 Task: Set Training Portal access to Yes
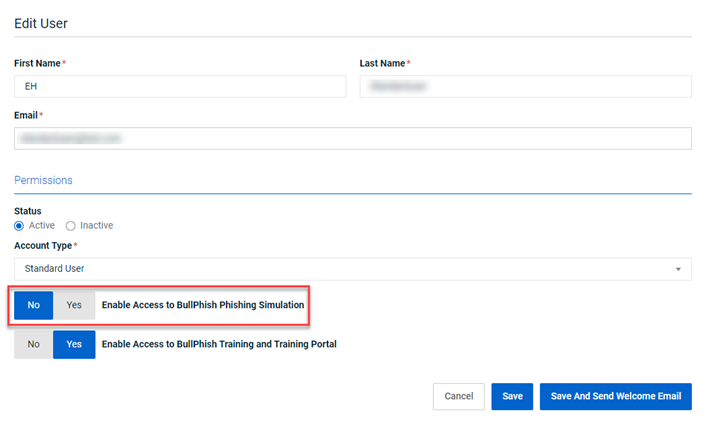pyautogui.click(x=74, y=344)
